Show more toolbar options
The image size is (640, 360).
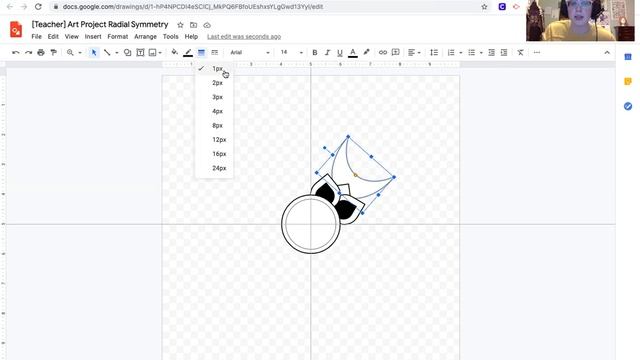(537, 53)
